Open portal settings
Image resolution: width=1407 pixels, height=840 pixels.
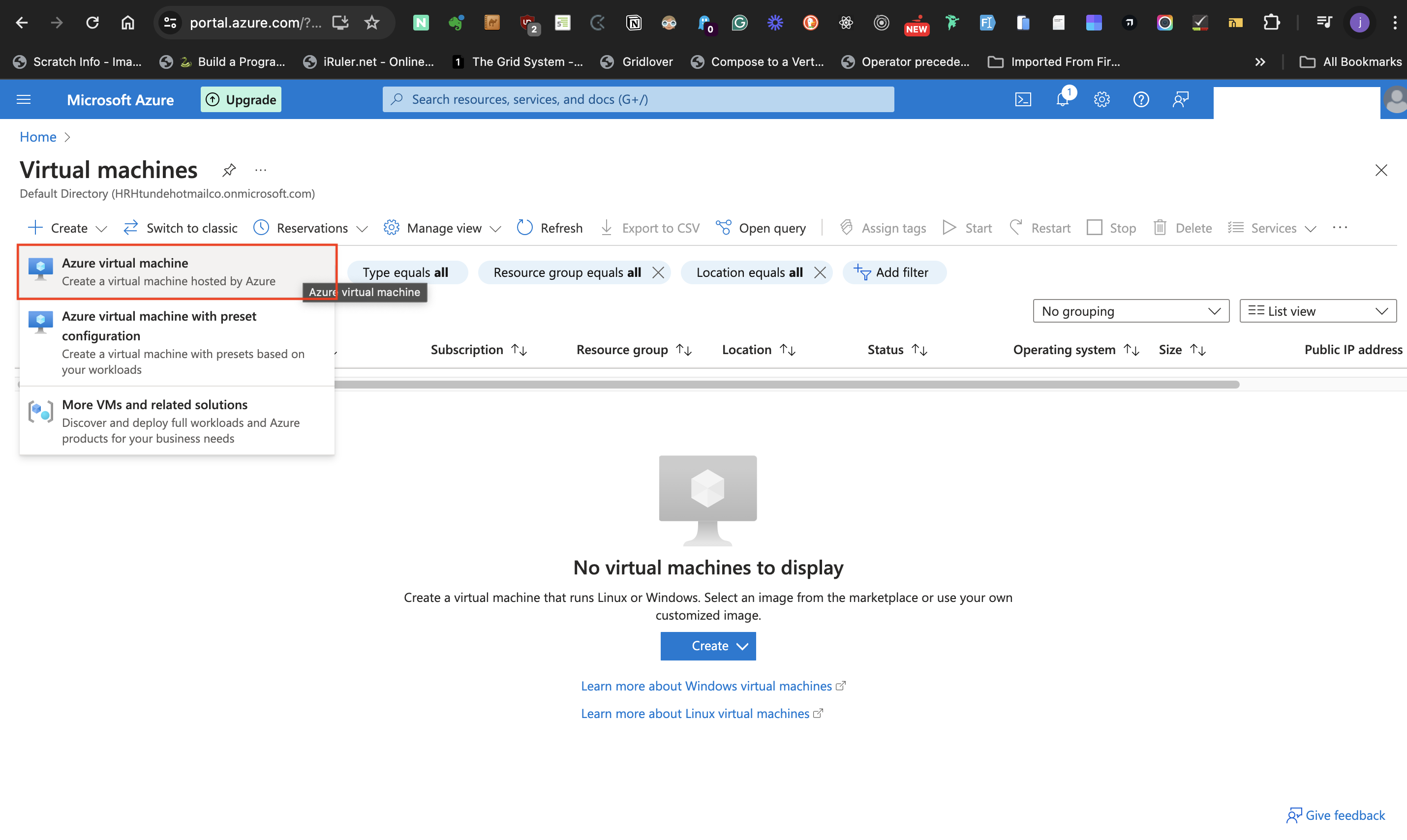[1102, 99]
